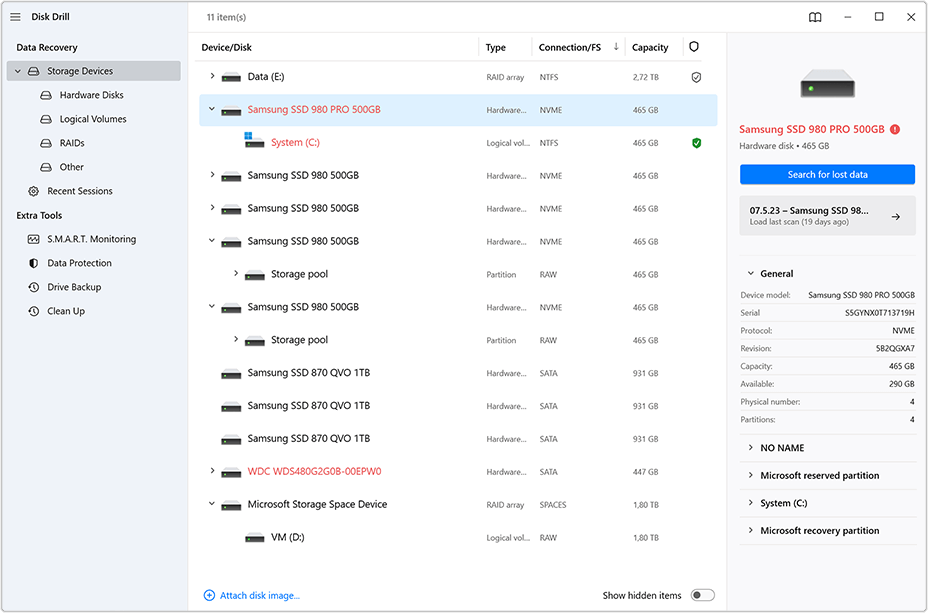Viewport: 928px width, 613px height.
Task: Collapse the General details section
Action: (750, 273)
